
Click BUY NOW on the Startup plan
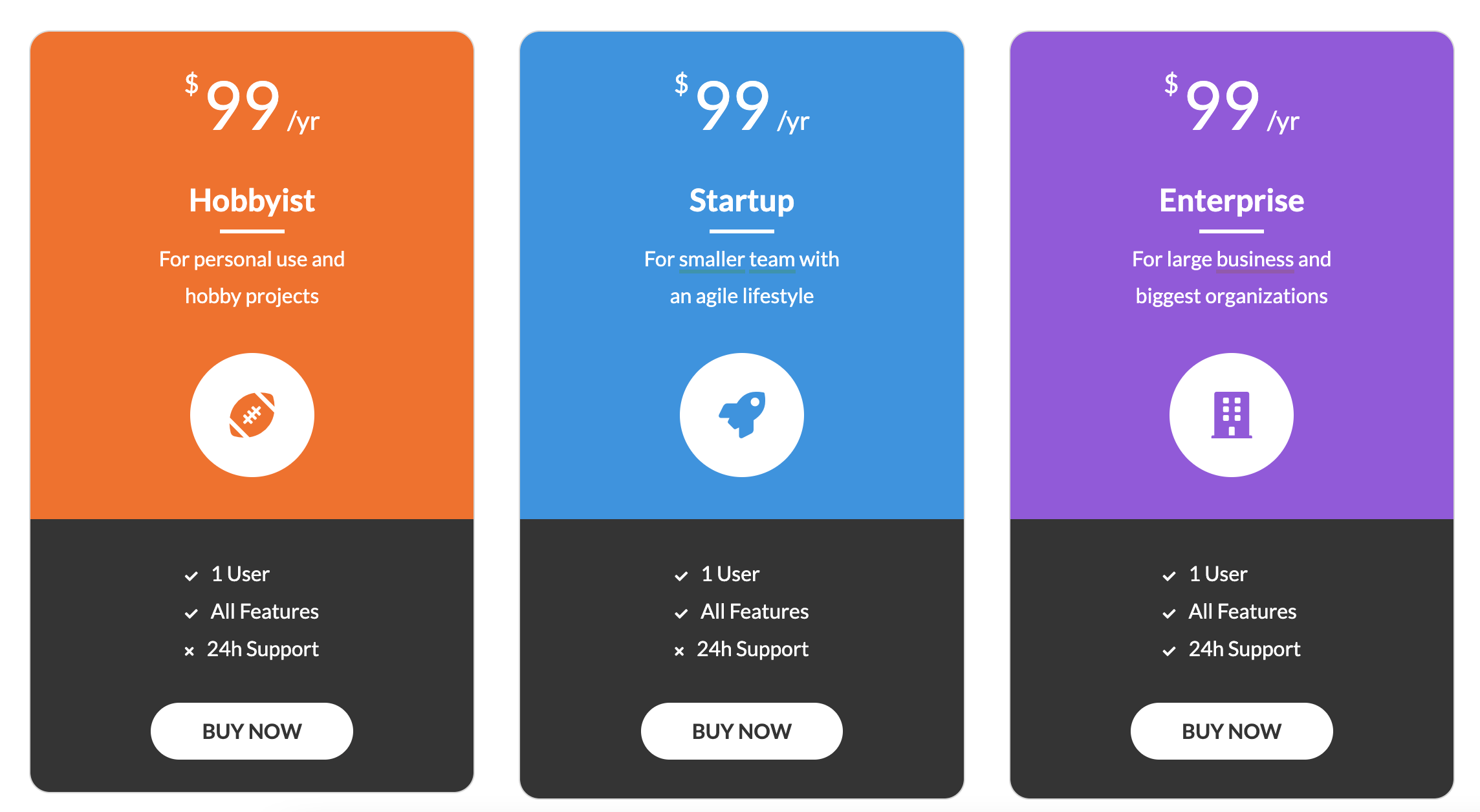coord(742,731)
